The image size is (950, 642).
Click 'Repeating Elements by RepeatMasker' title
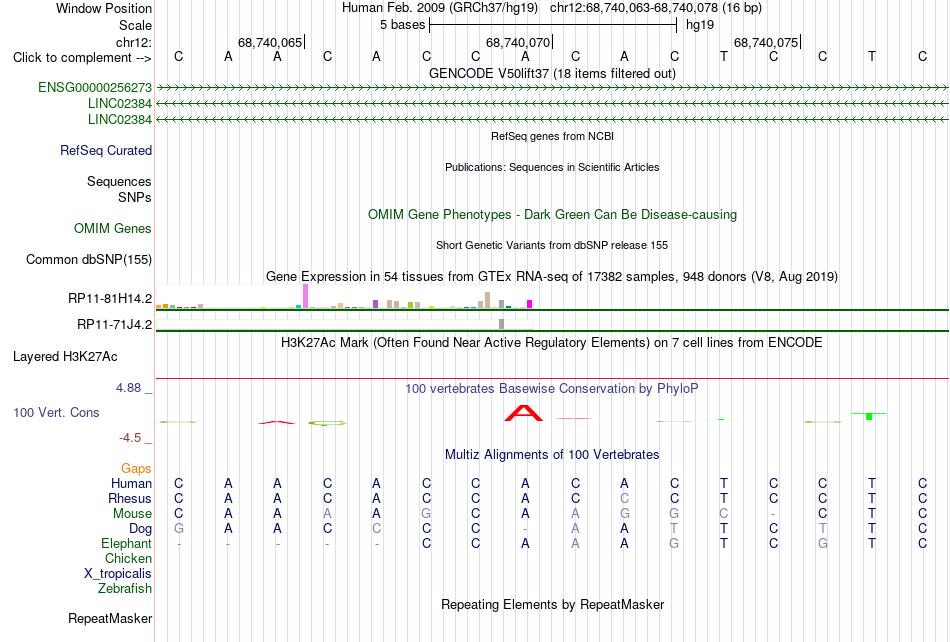pos(552,604)
